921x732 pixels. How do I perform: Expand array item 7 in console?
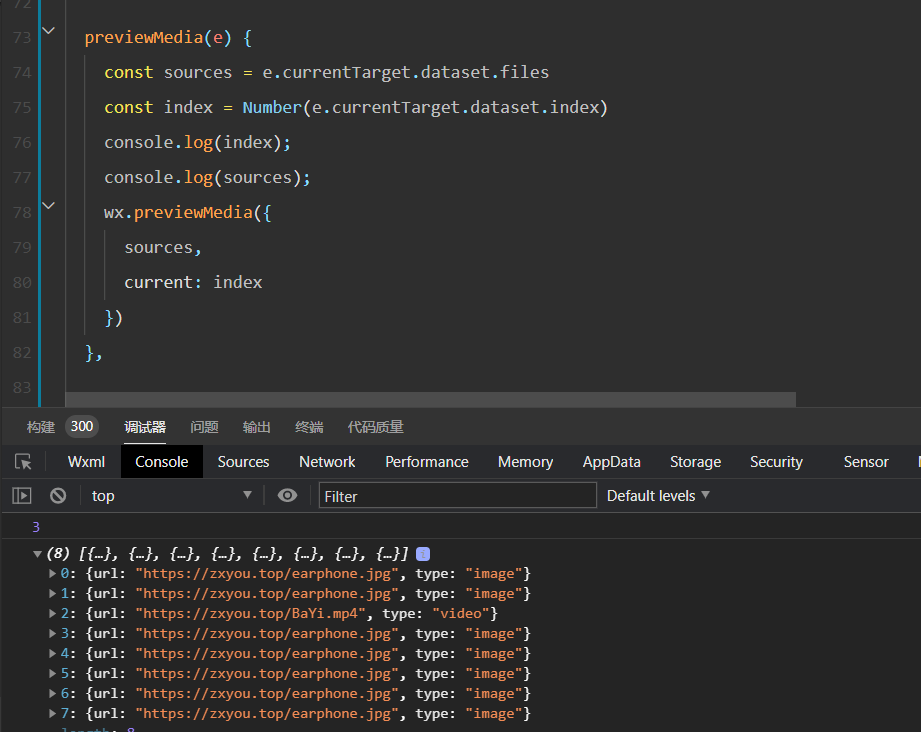pos(52,713)
